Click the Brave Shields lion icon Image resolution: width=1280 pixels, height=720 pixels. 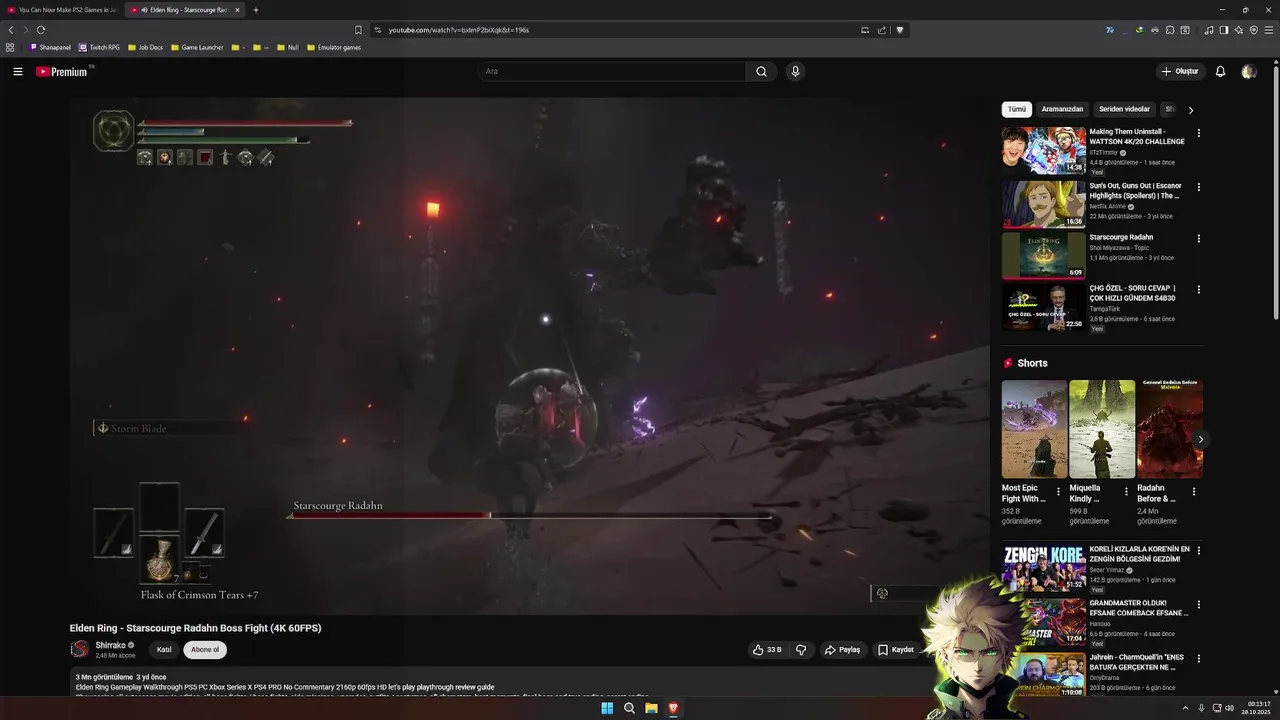click(900, 30)
